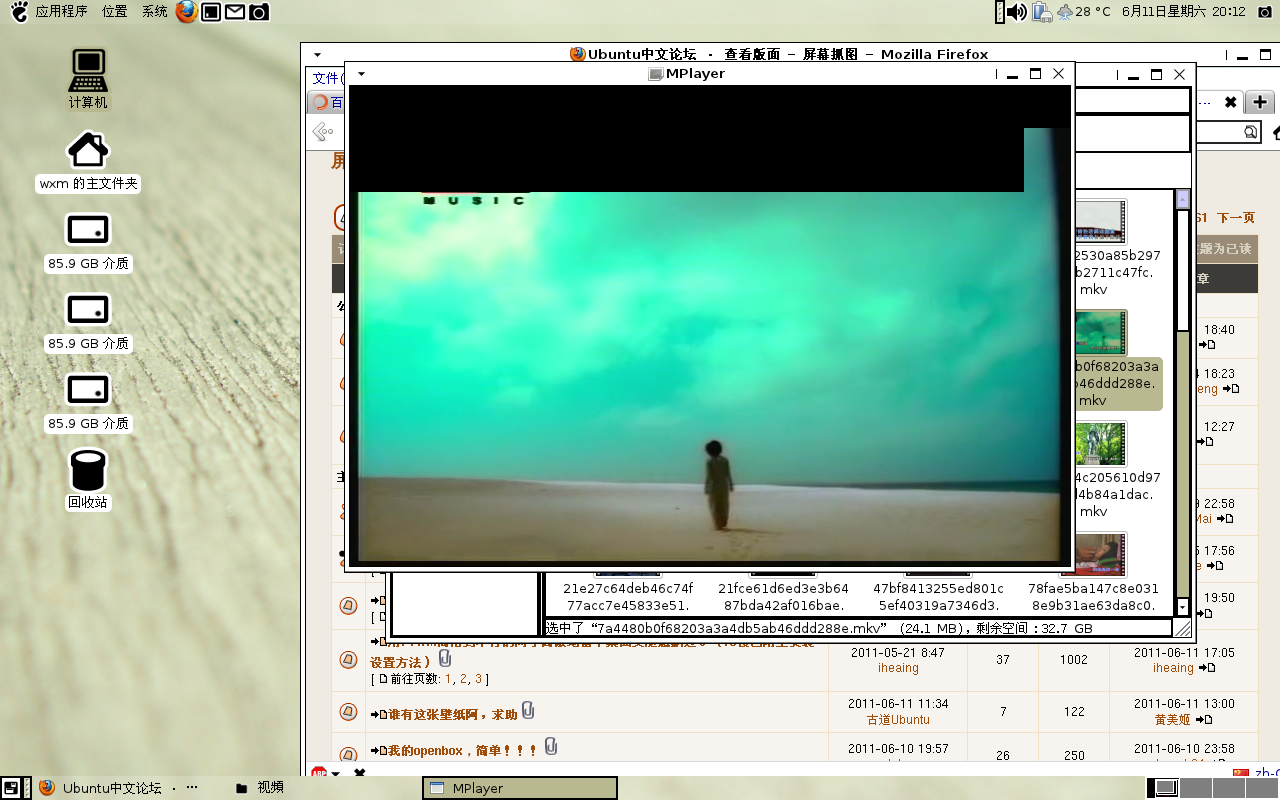Select file 47bf8413255ed801c in file manager
Viewport: 1280px width, 800px height.
click(x=938, y=597)
